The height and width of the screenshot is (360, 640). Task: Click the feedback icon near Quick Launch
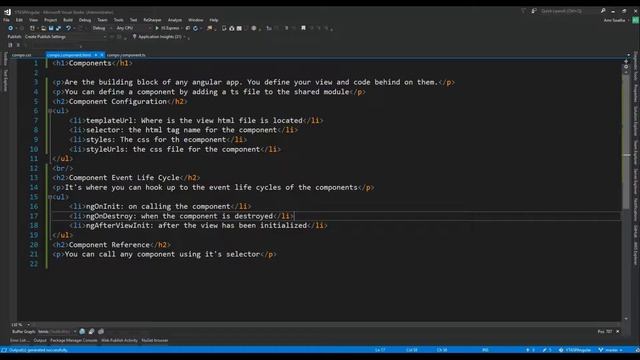pyautogui.click(x=534, y=11)
